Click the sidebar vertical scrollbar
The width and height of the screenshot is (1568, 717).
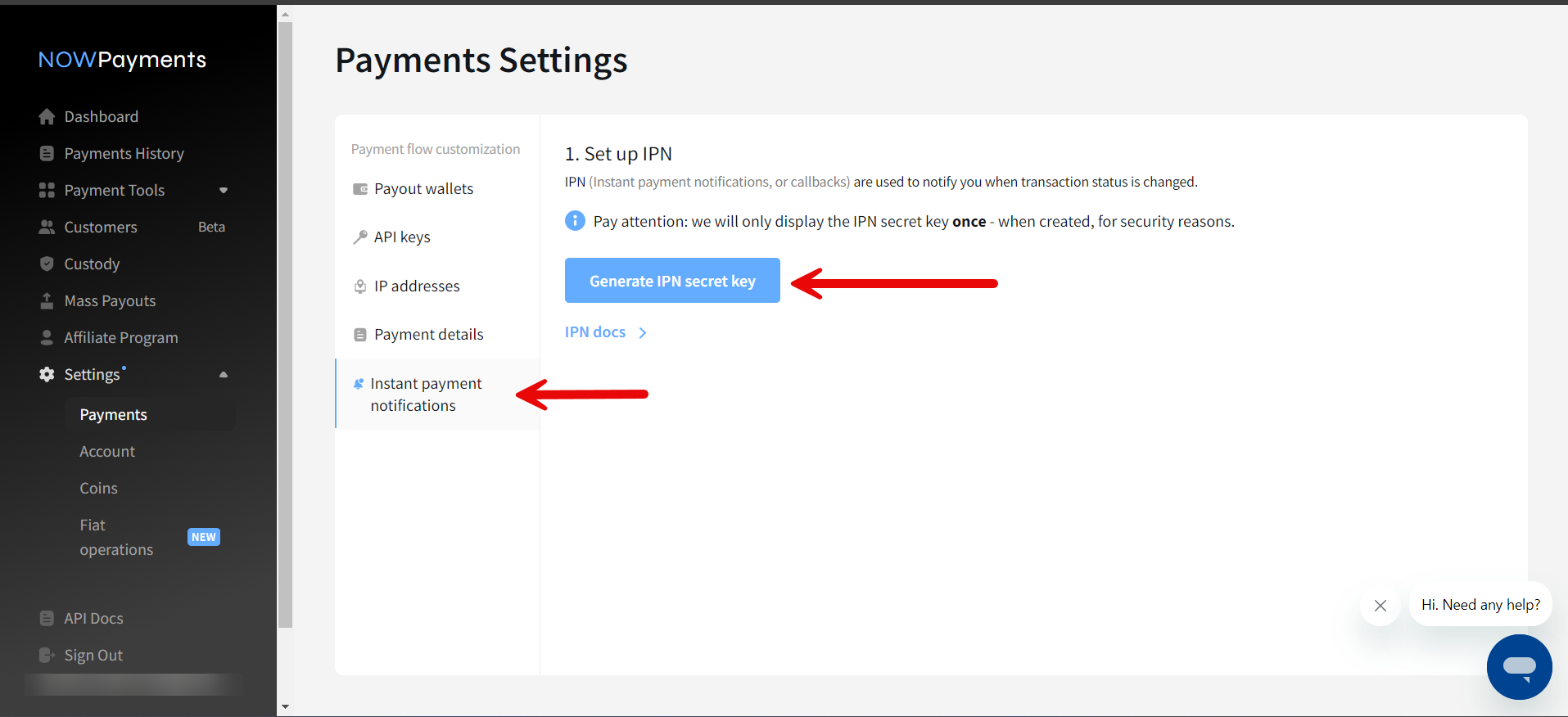[285, 327]
